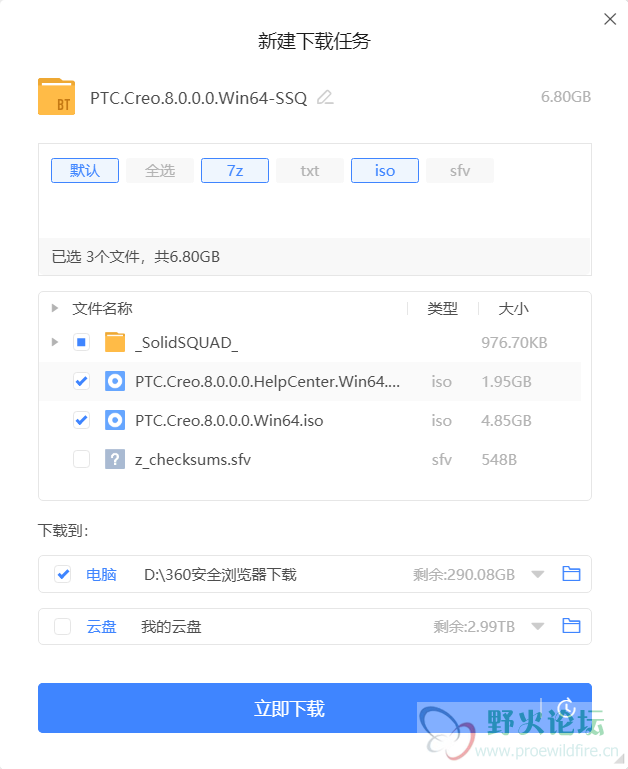Open the 云盘 path dropdown arrow
The width and height of the screenshot is (628, 769).
(x=538, y=626)
